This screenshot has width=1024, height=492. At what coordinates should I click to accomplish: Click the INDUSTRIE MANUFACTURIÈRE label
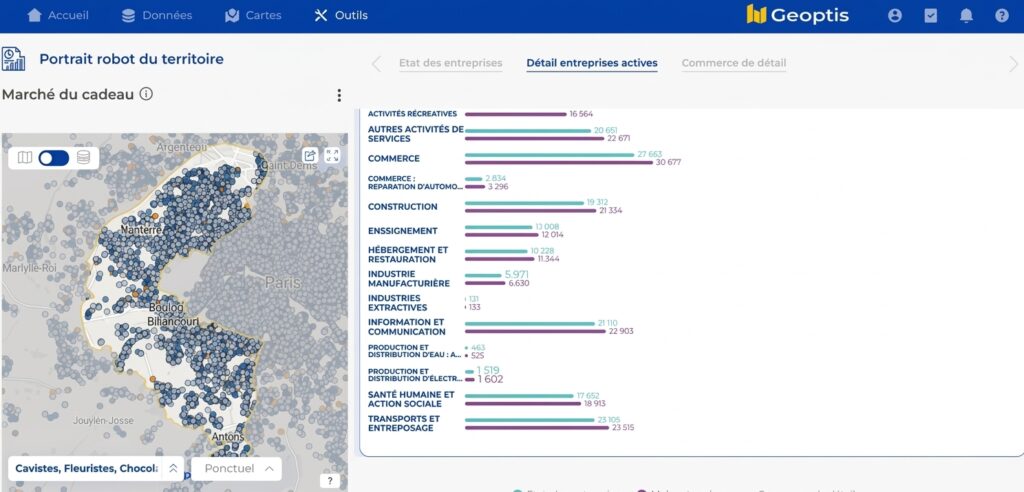[409, 279]
